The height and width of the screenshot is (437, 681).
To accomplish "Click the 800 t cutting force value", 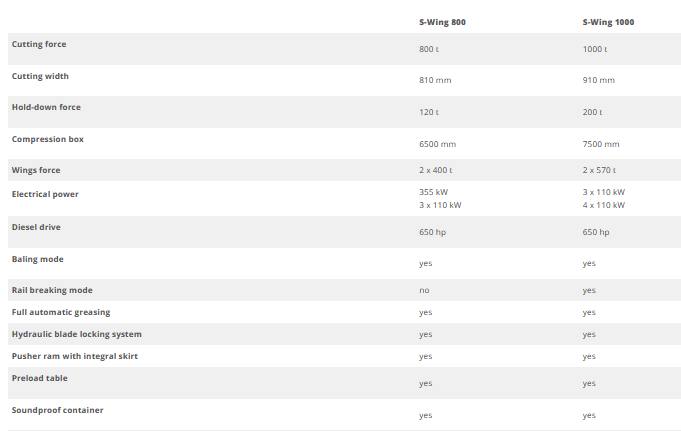I will 429,49.
